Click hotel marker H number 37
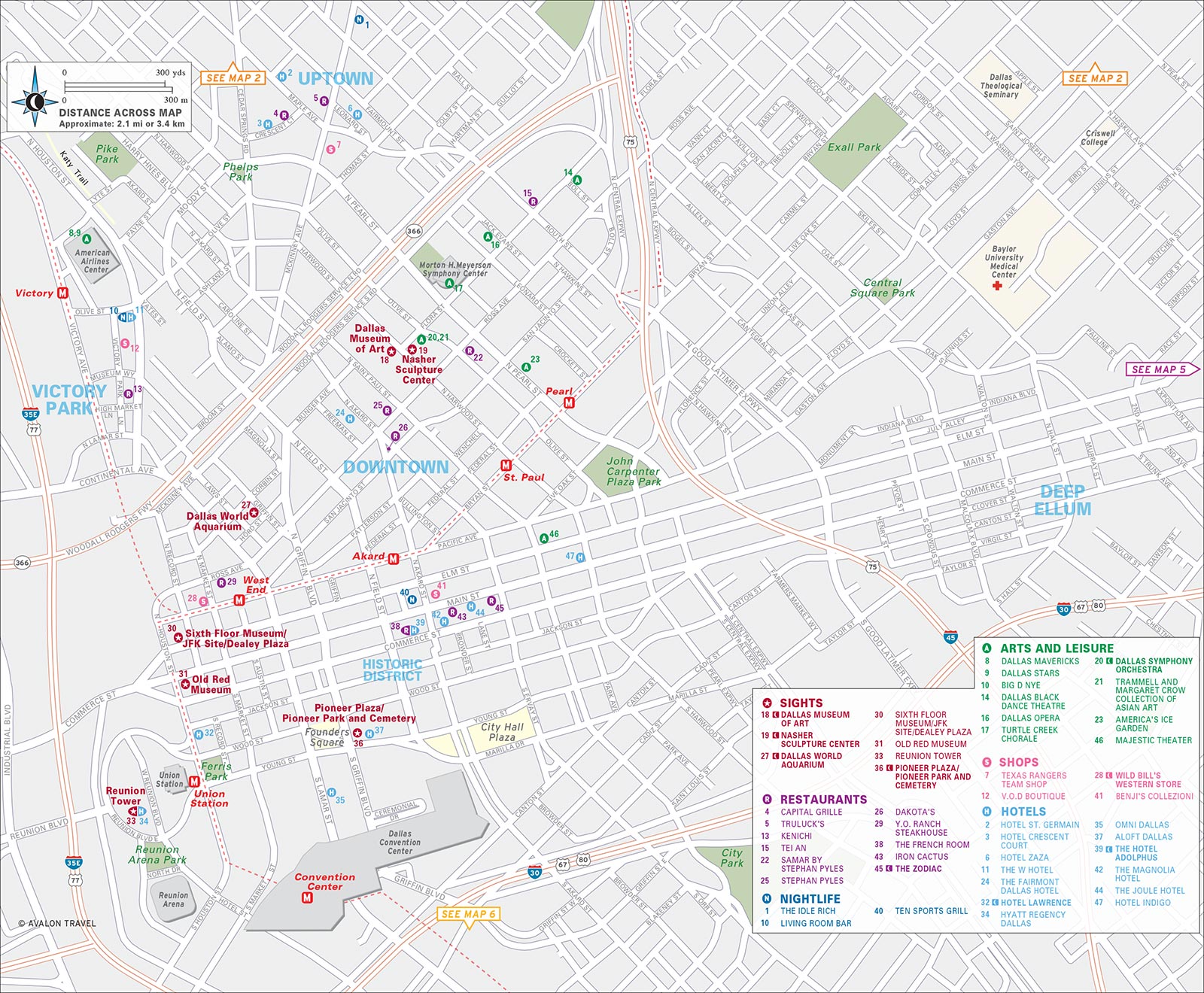 (x=369, y=733)
